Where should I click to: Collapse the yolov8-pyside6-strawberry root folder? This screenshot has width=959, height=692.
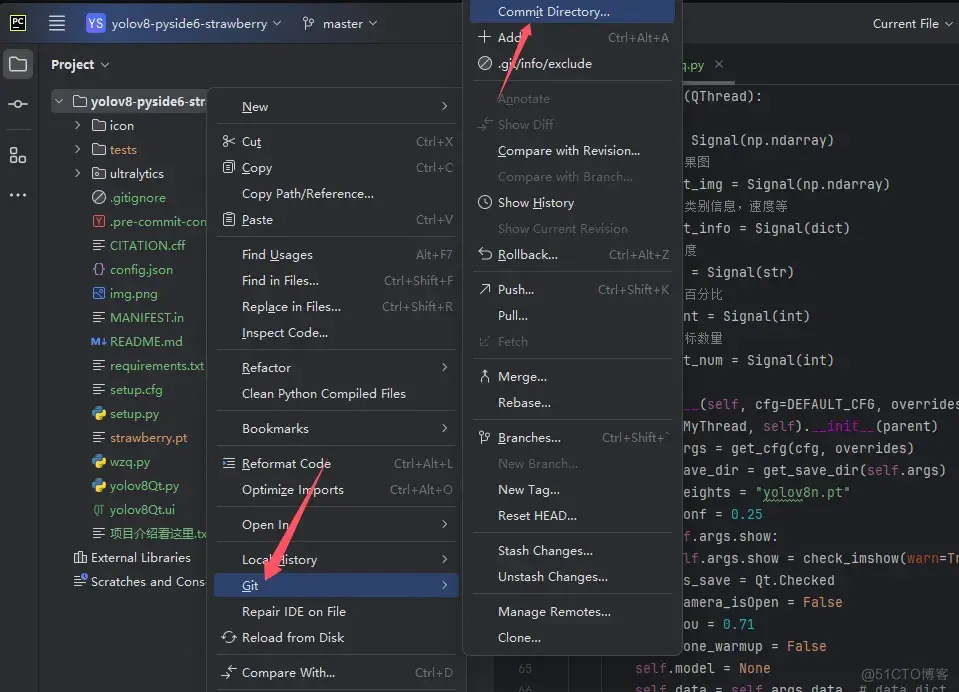pyautogui.click(x=60, y=101)
